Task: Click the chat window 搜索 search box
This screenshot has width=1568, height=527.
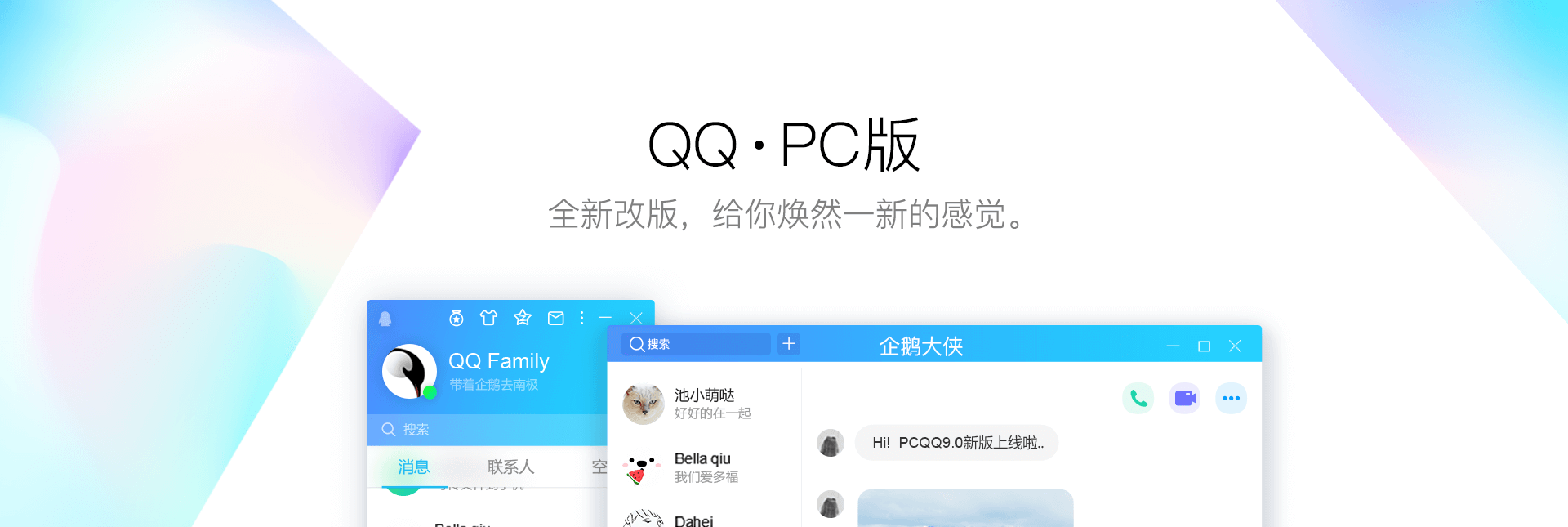Action: [x=697, y=344]
